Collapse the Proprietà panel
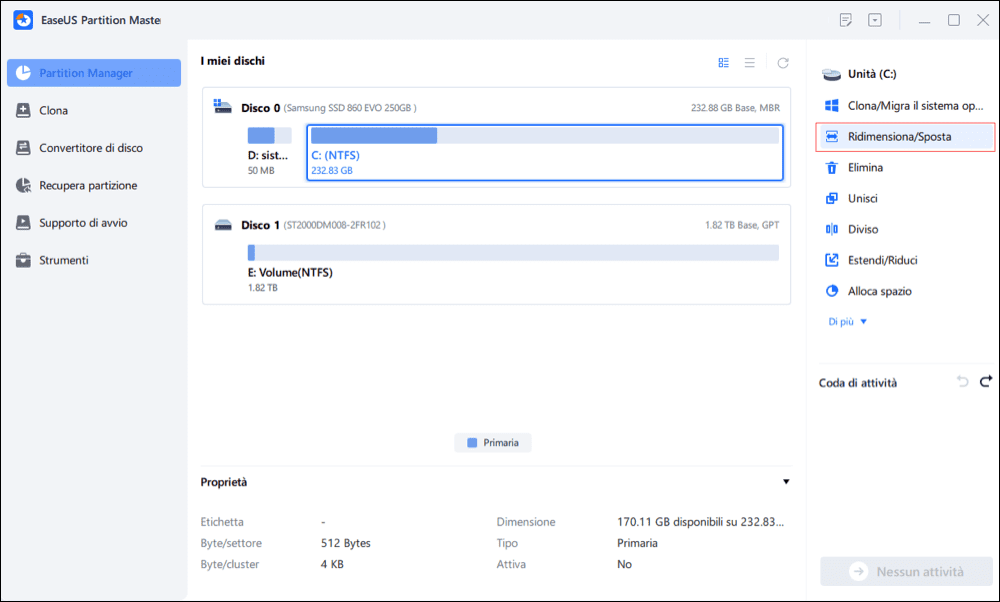This screenshot has width=1000, height=602. click(x=786, y=482)
